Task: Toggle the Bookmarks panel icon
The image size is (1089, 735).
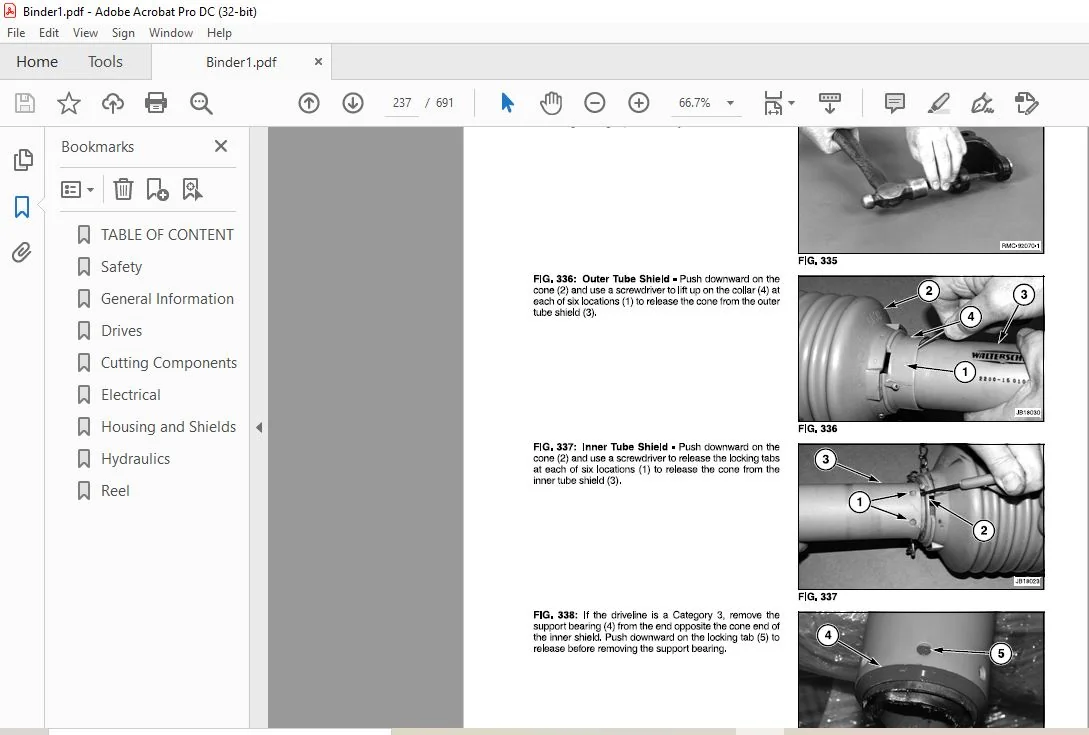Action: pyautogui.click(x=22, y=206)
